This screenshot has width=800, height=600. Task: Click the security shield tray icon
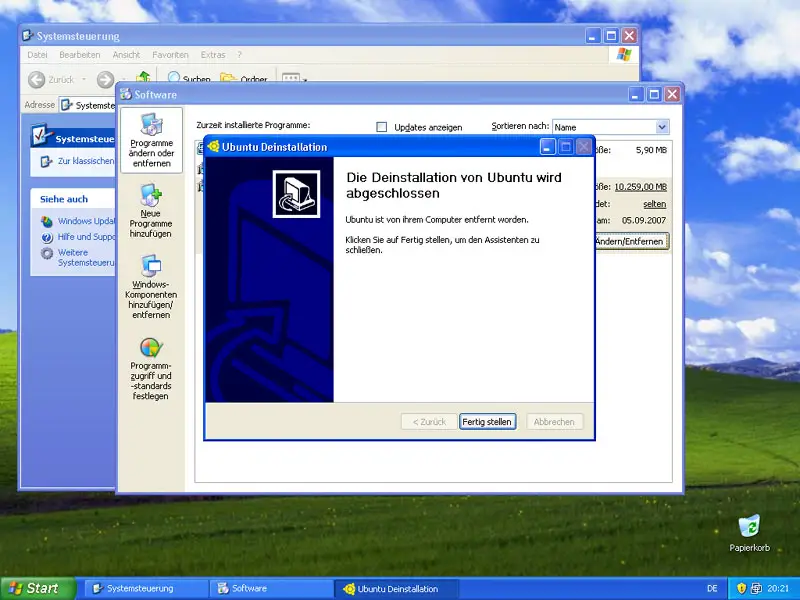(x=742, y=589)
